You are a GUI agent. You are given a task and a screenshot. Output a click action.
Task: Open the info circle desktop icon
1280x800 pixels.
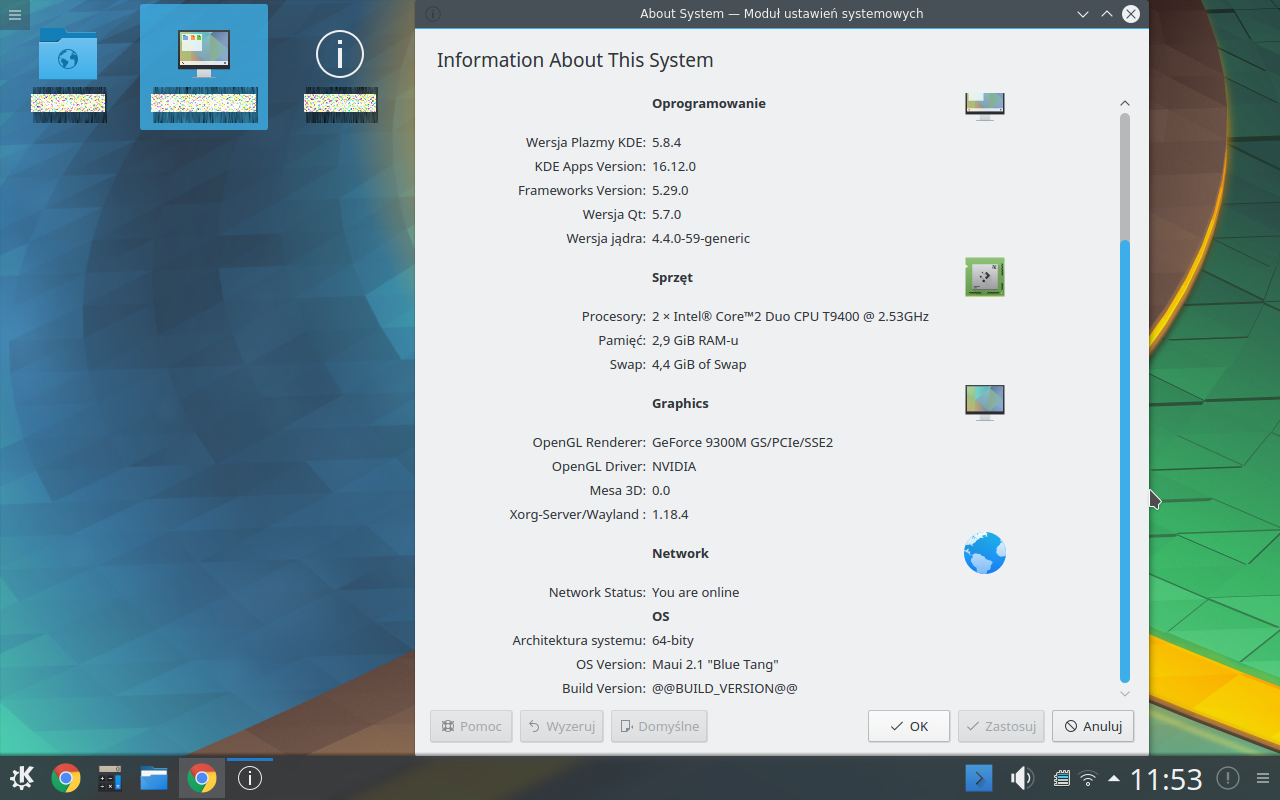340,55
